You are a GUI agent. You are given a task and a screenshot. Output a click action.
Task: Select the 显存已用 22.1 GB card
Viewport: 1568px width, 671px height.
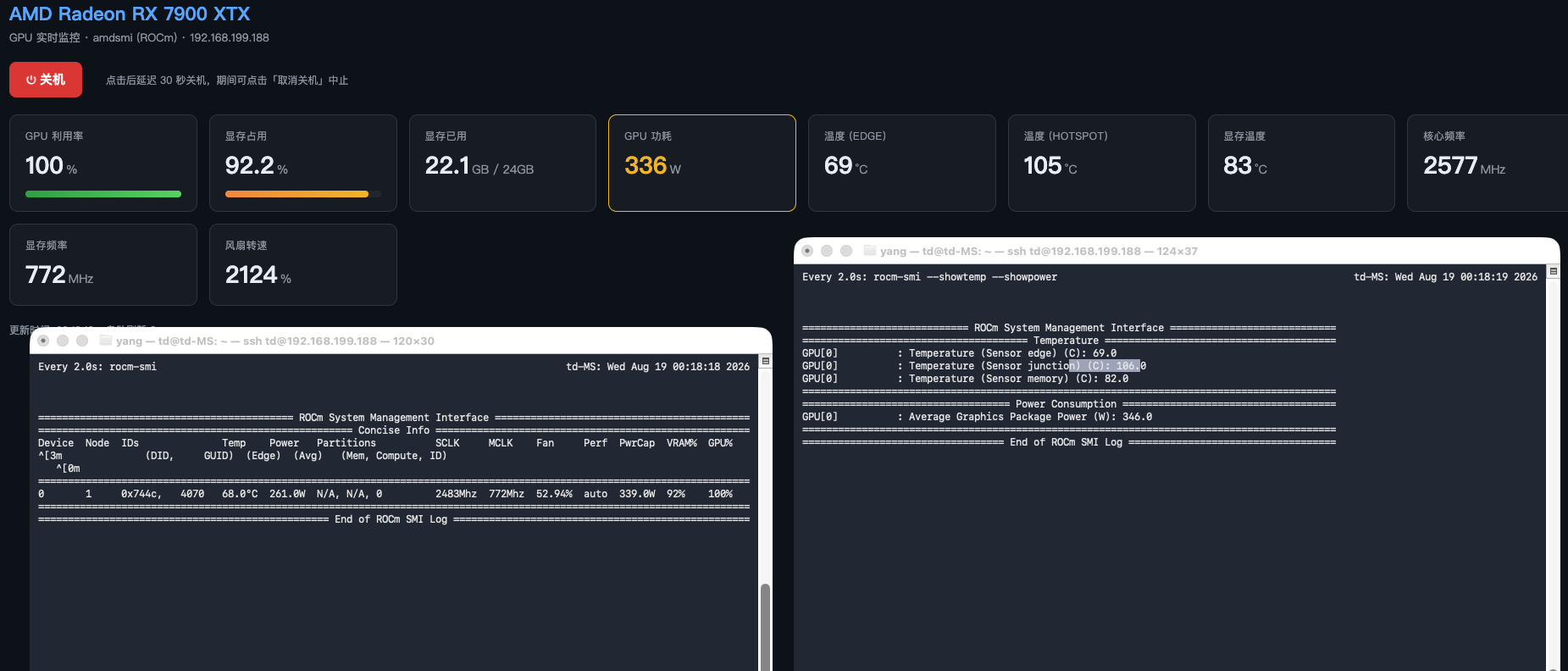click(502, 163)
